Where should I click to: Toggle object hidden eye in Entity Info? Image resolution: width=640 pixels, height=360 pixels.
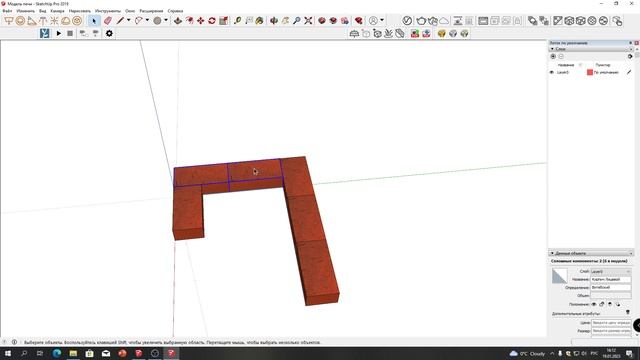click(594, 304)
